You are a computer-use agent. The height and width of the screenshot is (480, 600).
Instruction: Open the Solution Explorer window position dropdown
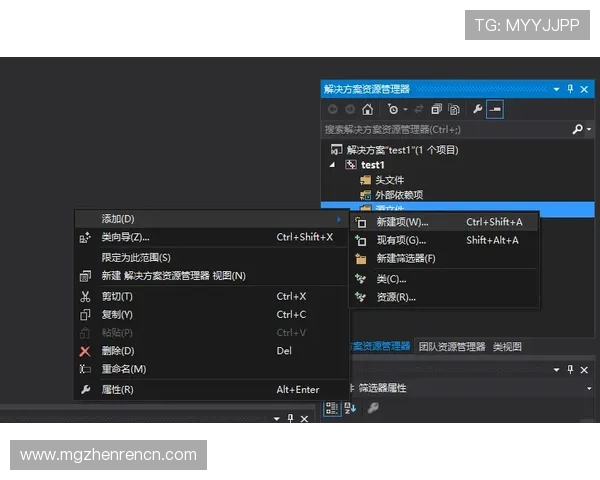point(556,89)
